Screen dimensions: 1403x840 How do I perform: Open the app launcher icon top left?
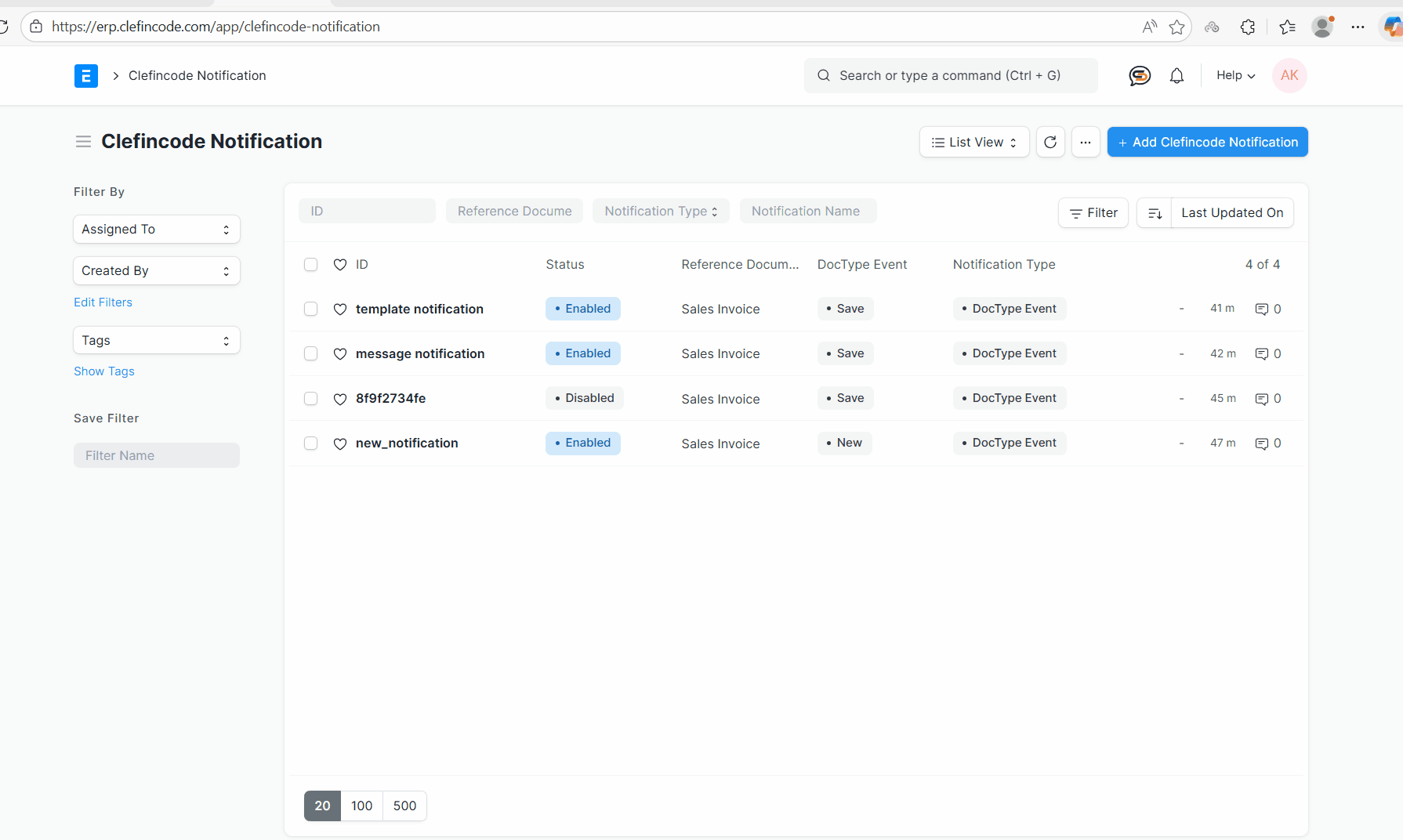click(x=86, y=75)
